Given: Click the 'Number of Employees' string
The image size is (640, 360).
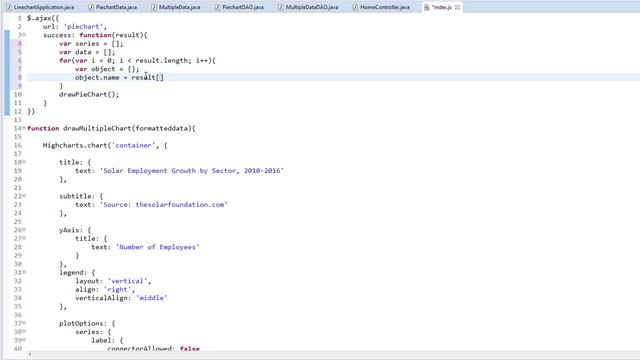Looking at the screenshot, I should (158, 247).
